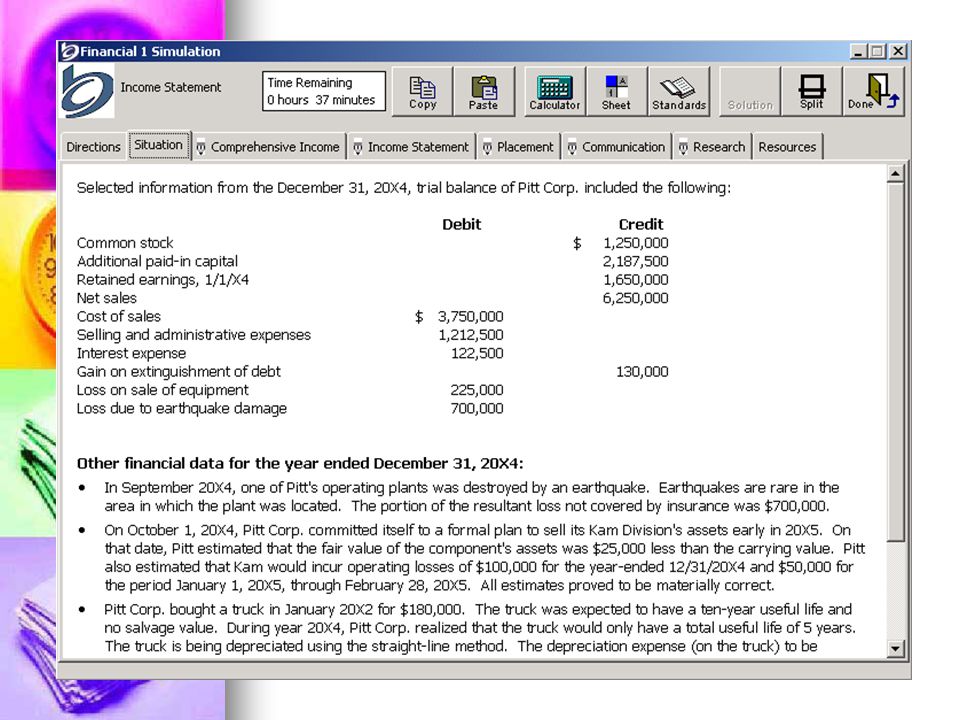Click pencil icon on Research tab

pyautogui.click(x=683, y=148)
